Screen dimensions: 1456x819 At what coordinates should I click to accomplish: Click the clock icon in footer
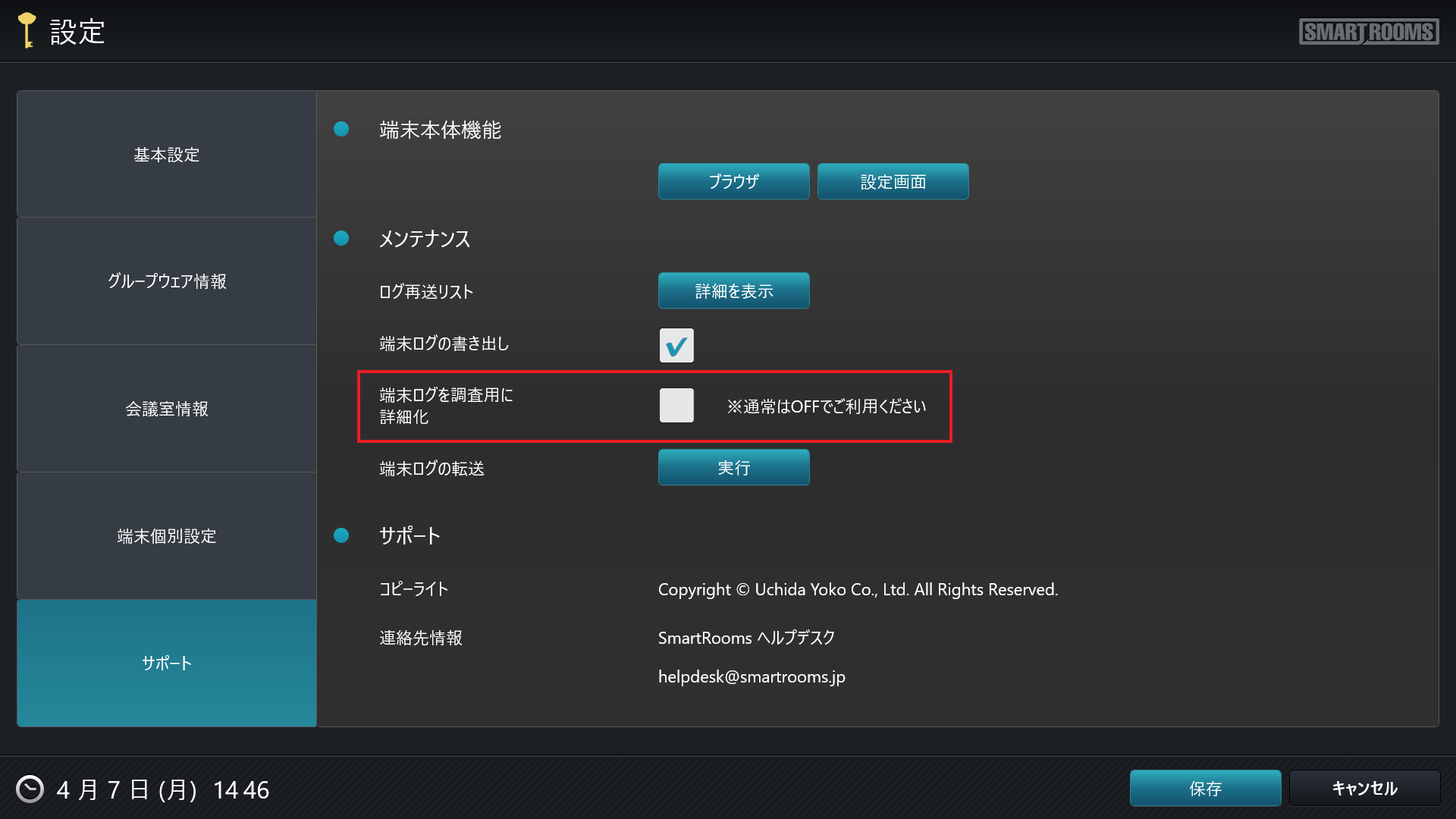30,789
